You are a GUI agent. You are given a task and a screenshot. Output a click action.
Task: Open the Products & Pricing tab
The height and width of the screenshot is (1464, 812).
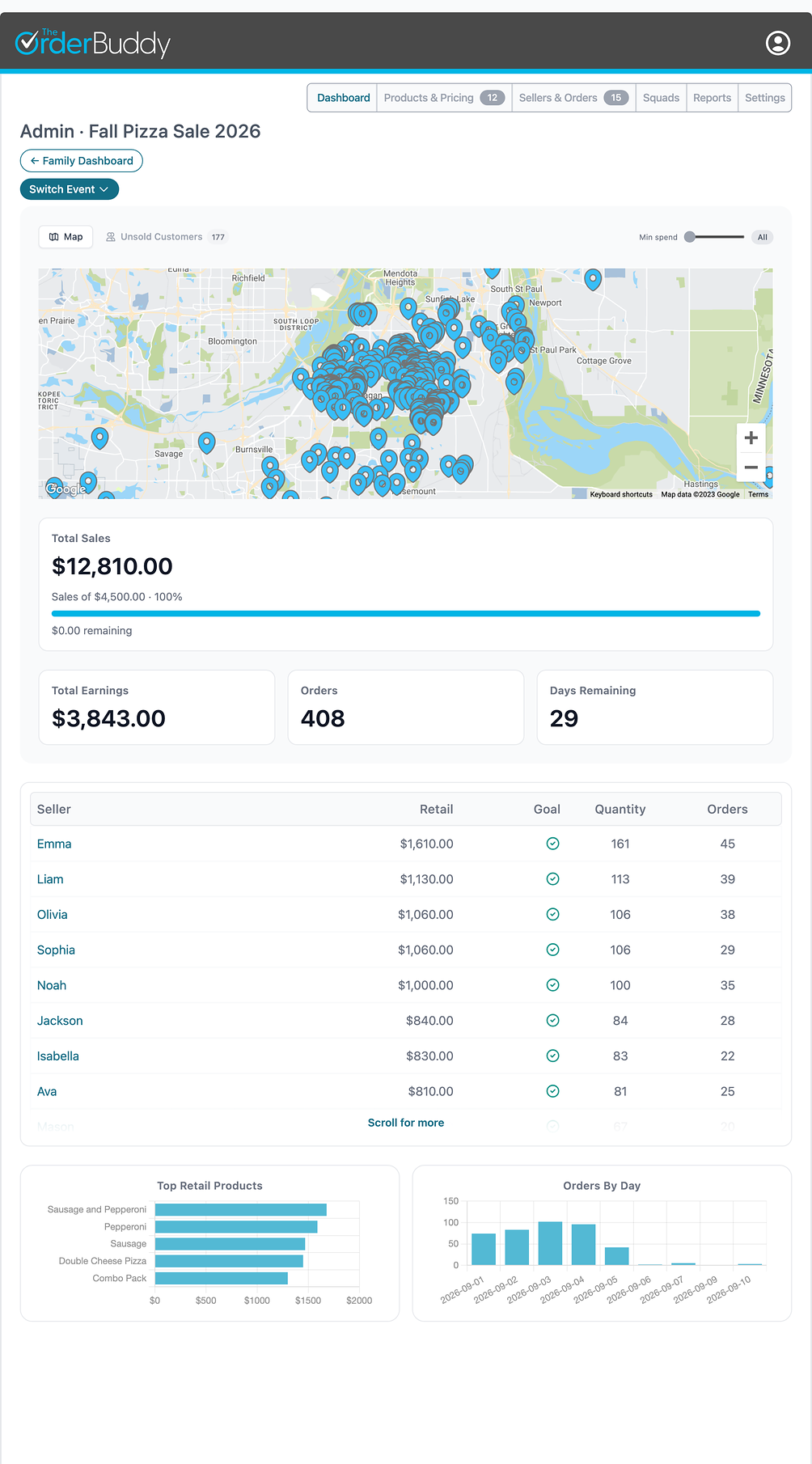444,98
